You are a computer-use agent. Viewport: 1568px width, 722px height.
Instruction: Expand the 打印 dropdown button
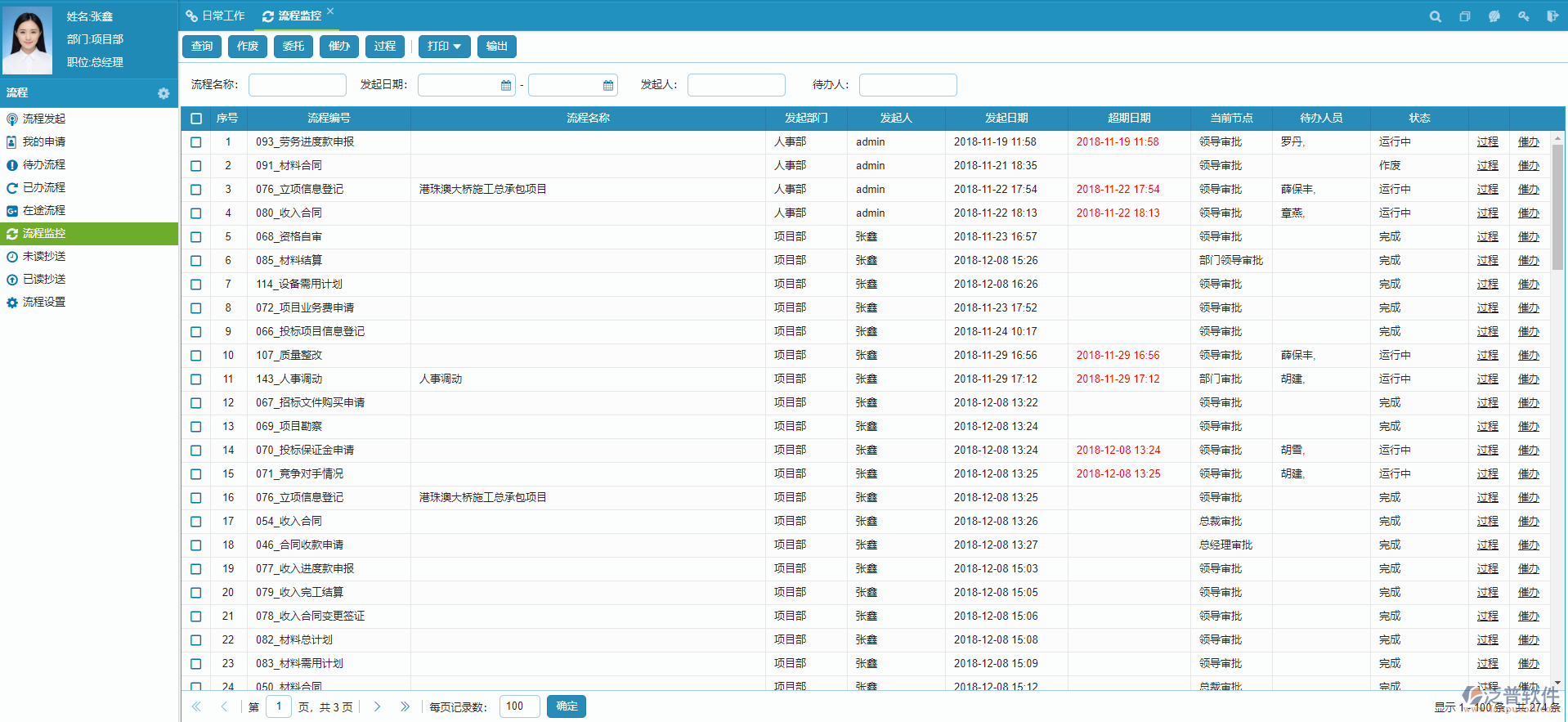(x=444, y=47)
